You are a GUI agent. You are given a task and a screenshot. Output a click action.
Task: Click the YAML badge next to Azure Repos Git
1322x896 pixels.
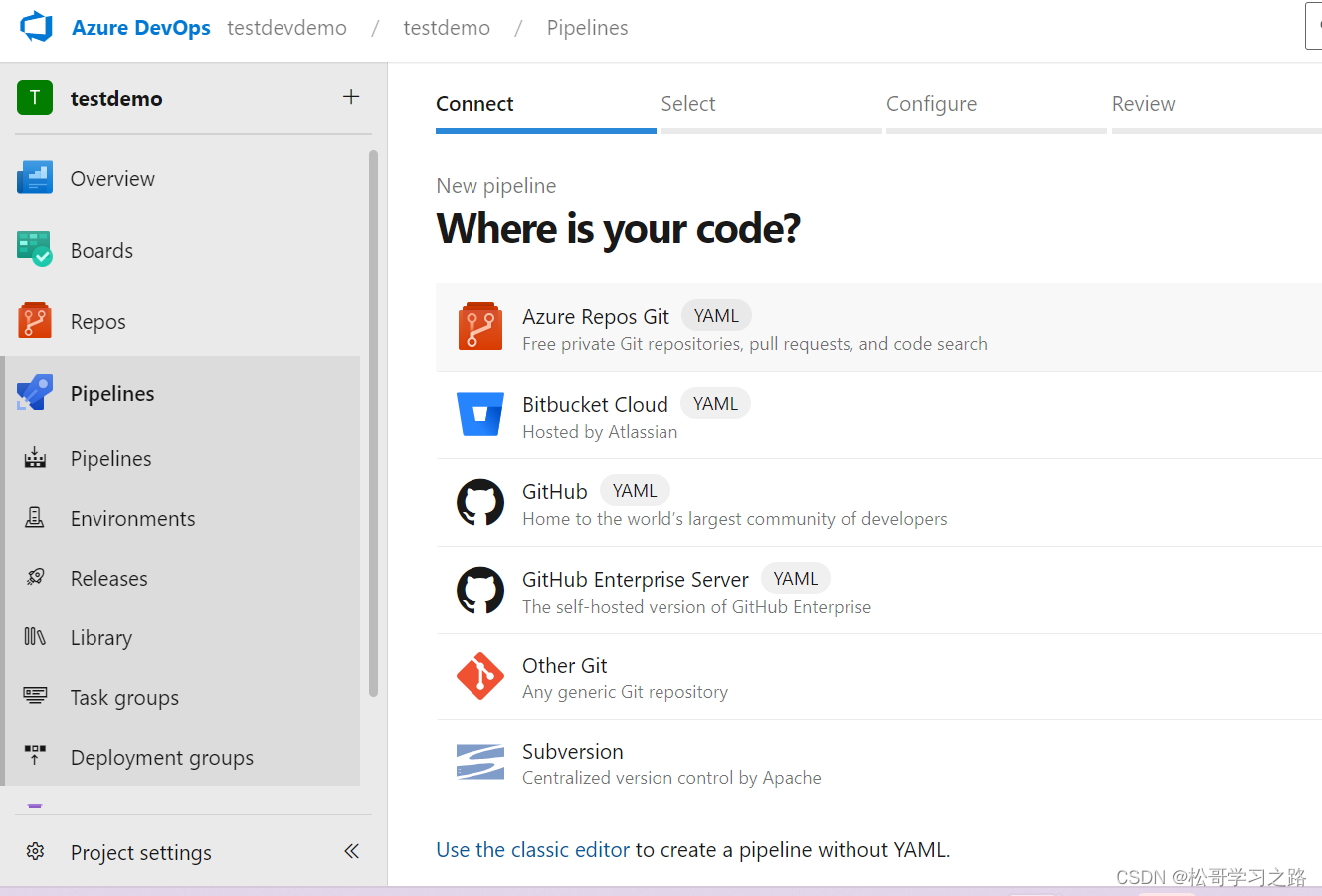tap(716, 316)
